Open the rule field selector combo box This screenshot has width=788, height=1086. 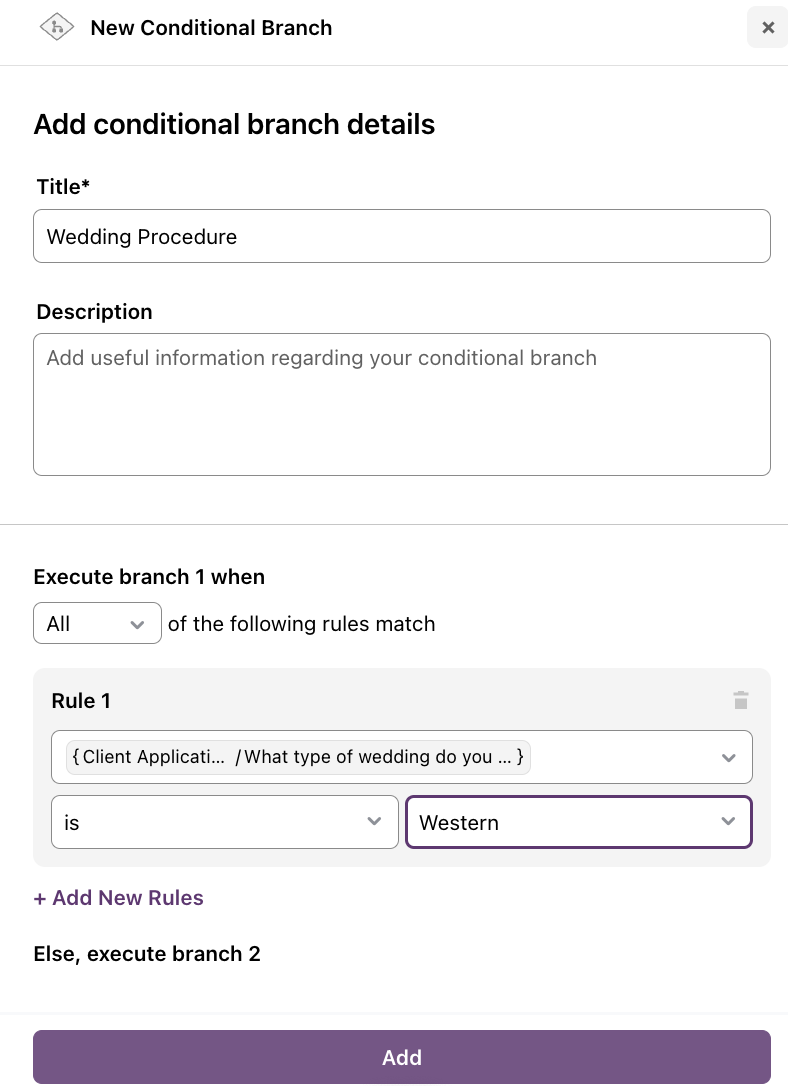click(402, 757)
